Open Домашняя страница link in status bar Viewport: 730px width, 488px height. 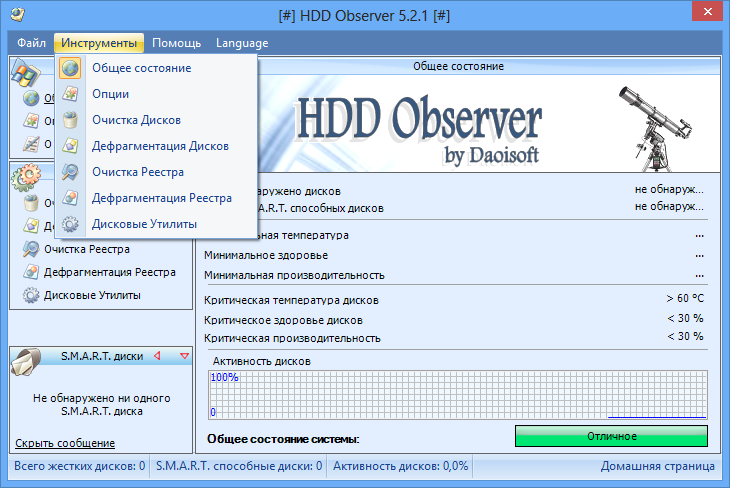(657, 466)
